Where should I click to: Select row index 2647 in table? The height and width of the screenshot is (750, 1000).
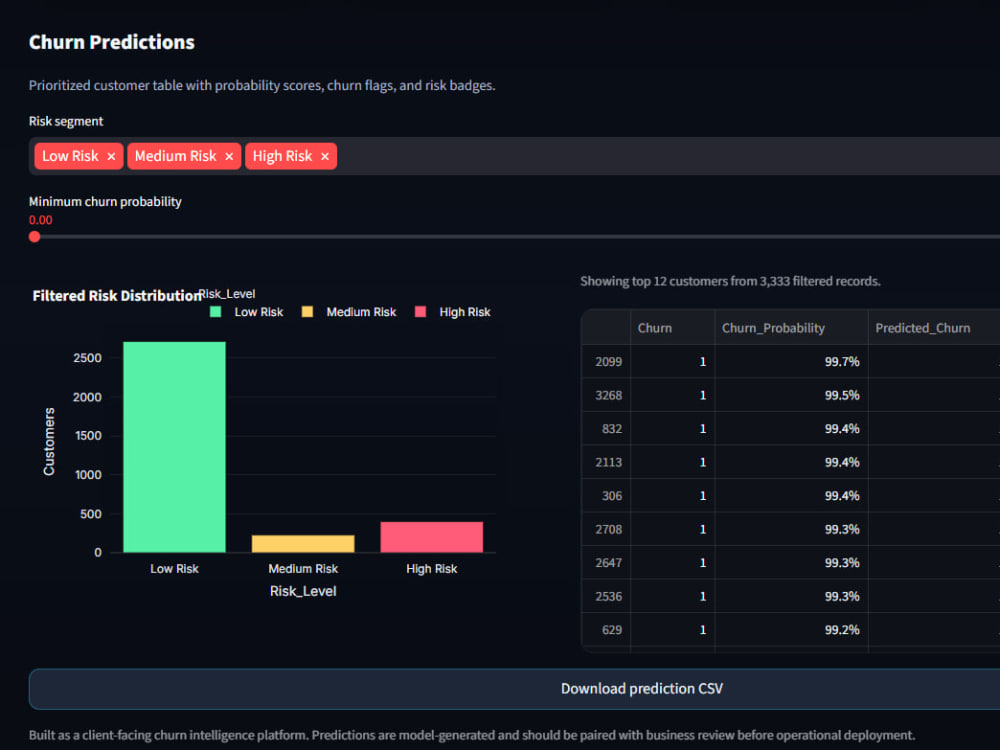coord(606,562)
